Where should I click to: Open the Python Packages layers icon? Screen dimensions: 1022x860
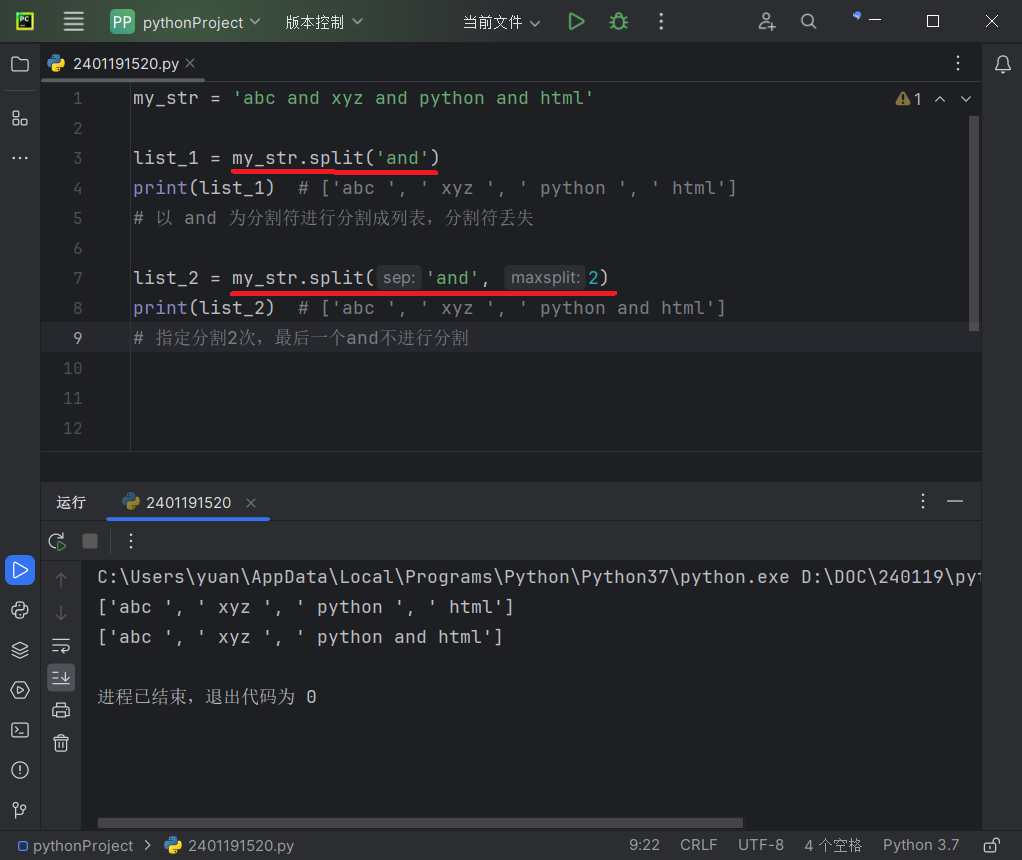click(20, 650)
